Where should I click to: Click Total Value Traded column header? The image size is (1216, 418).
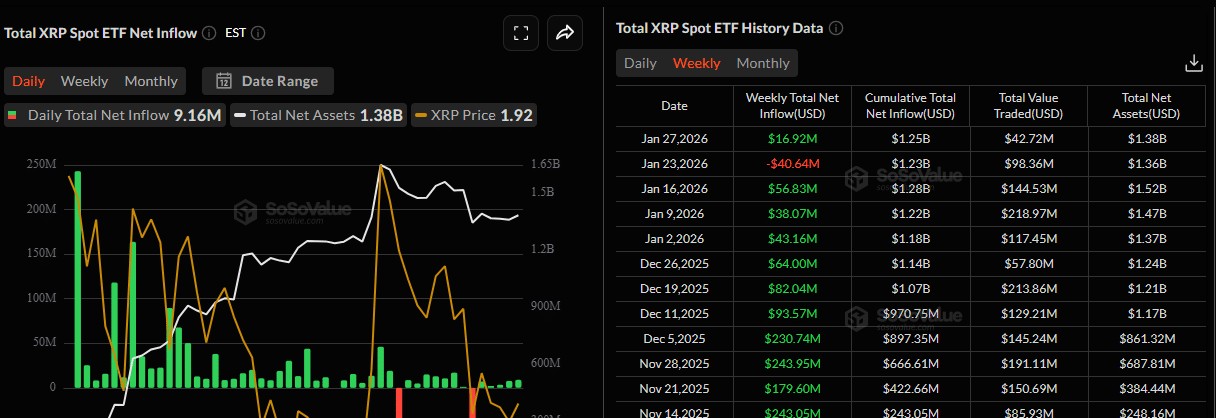pos(1029,106)
